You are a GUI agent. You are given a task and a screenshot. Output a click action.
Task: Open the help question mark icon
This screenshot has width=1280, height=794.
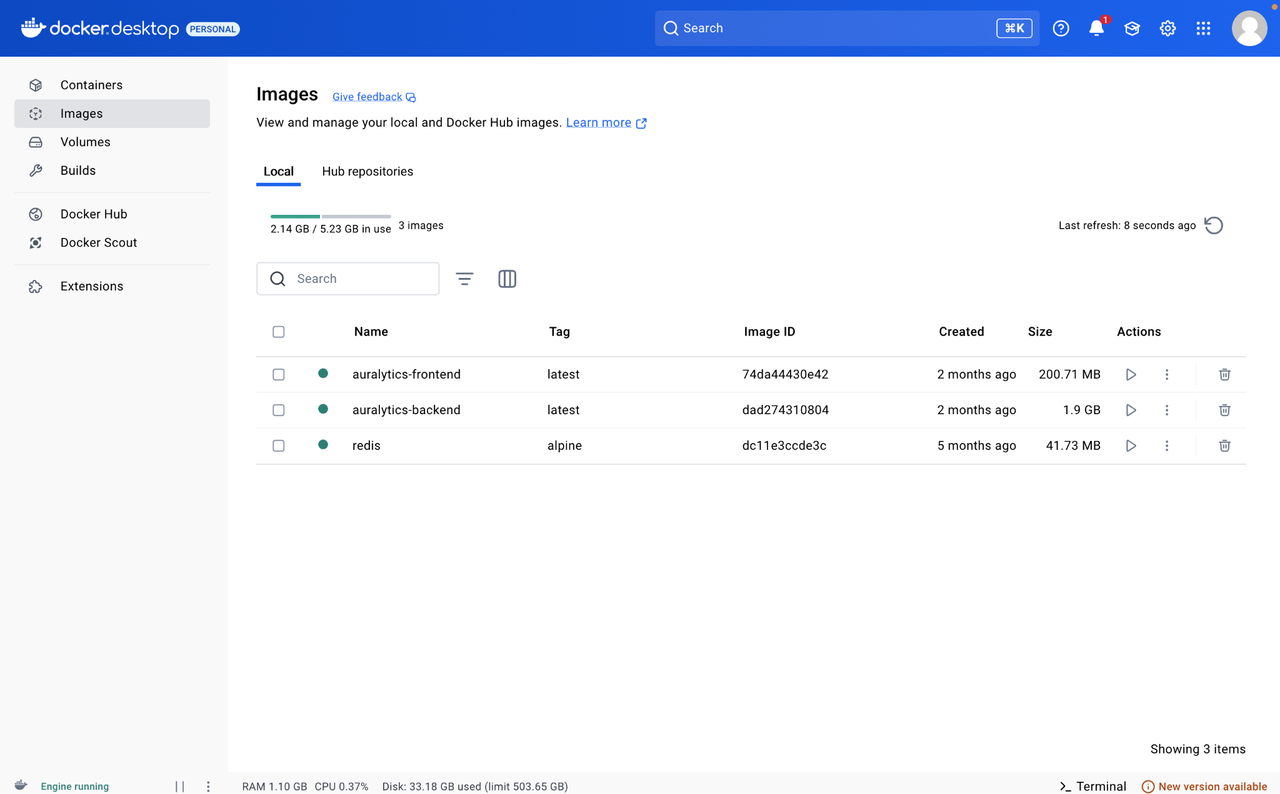[x=1061, y=28]
